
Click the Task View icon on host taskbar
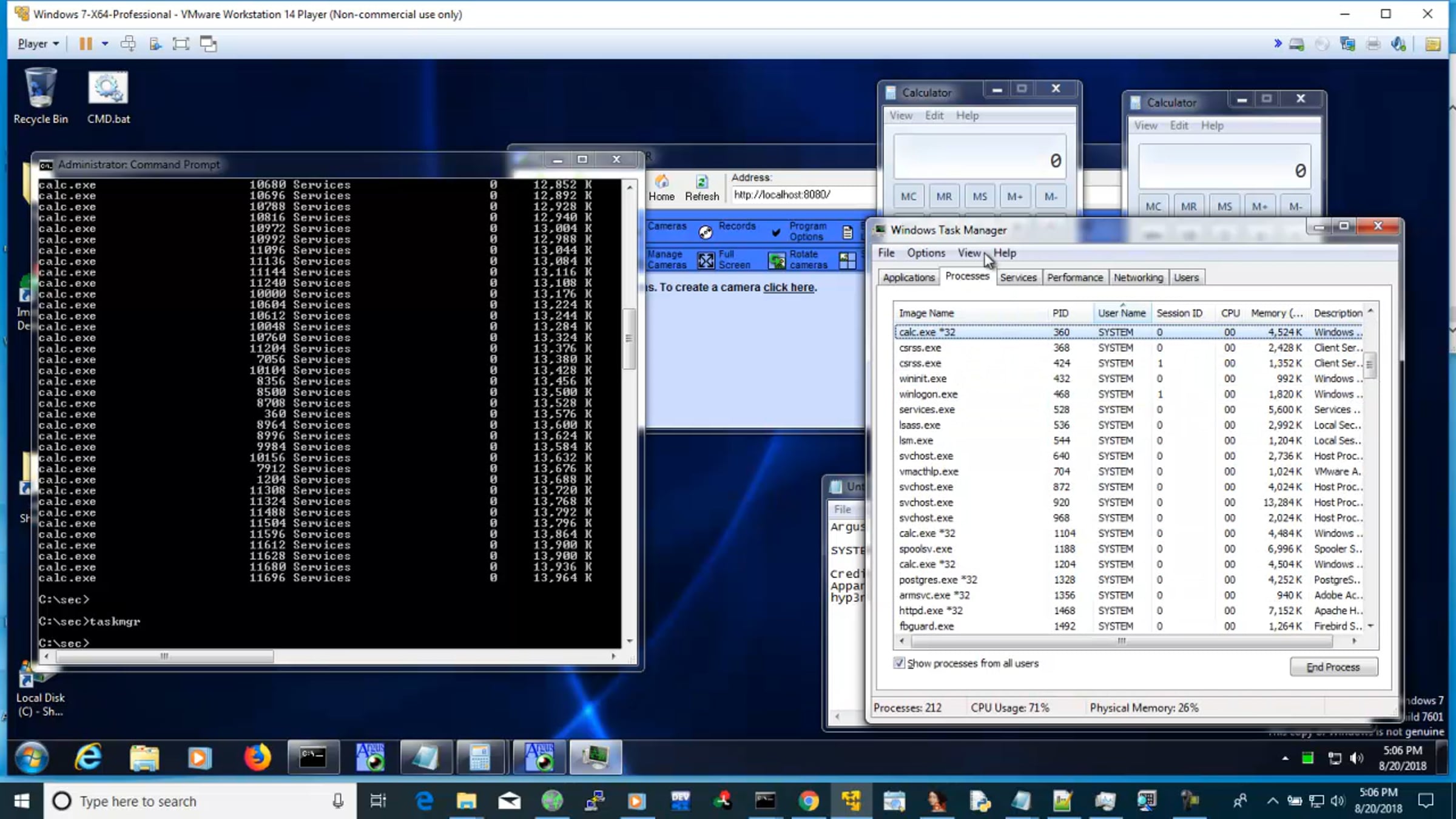tap(378, 801)
